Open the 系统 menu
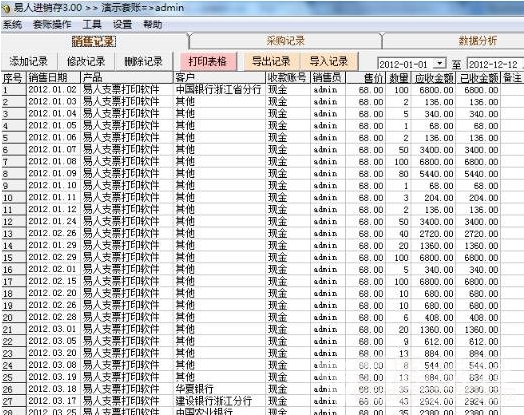524x415 pixels. (12, 25)
